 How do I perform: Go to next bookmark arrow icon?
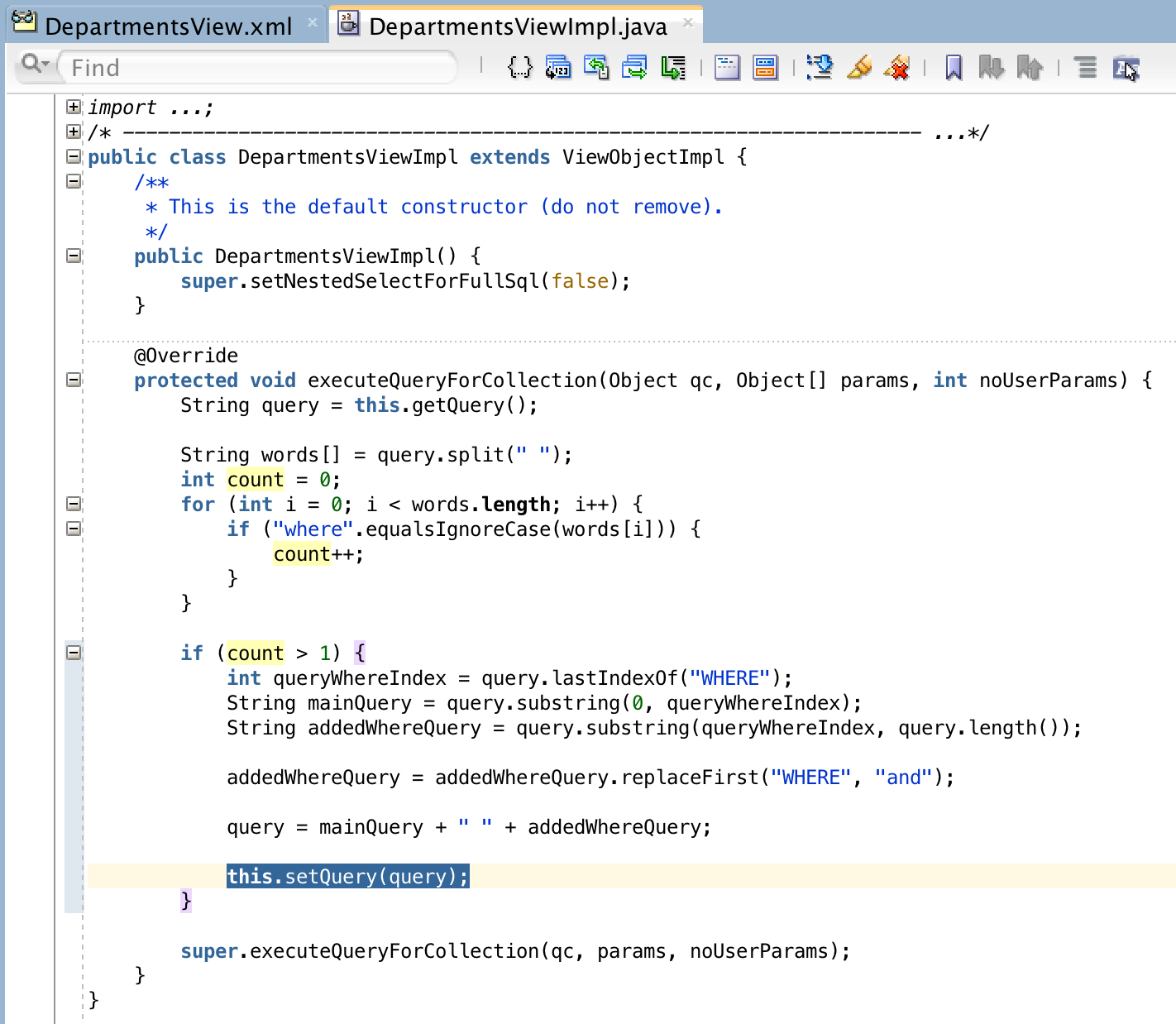tap(991, 67)
